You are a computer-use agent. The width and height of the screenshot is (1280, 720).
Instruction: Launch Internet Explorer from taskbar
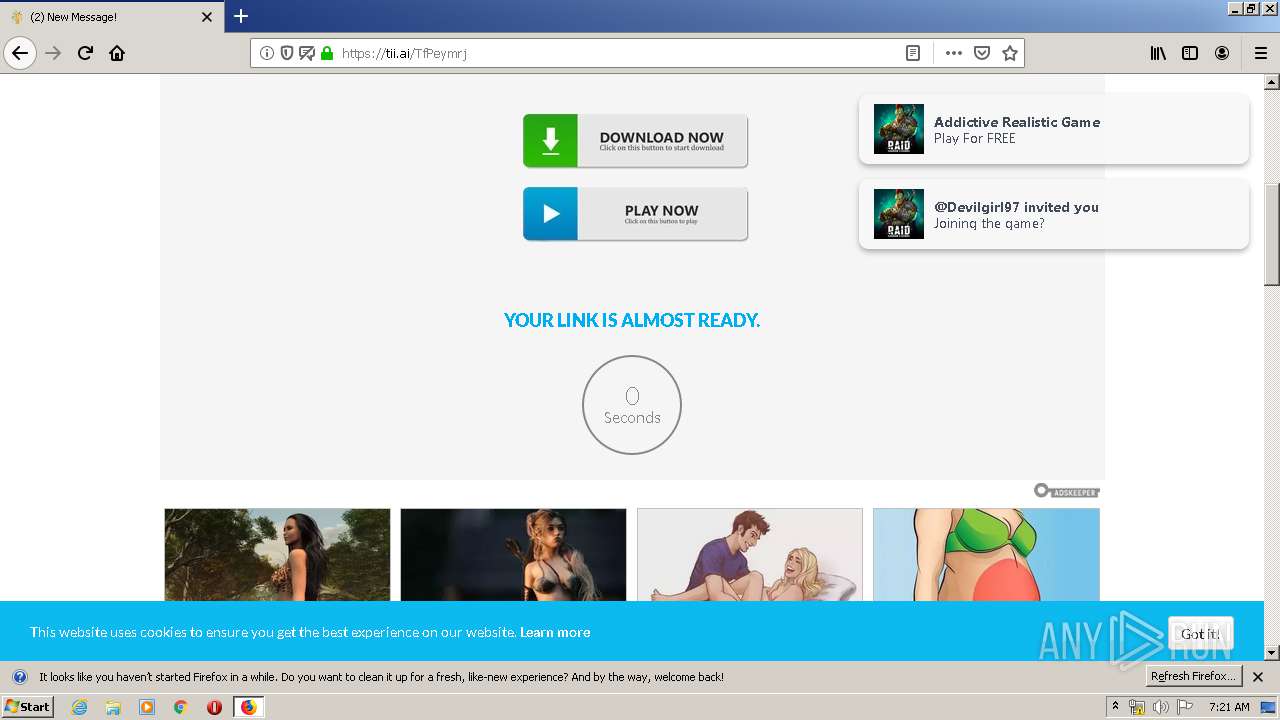(79, 707)
